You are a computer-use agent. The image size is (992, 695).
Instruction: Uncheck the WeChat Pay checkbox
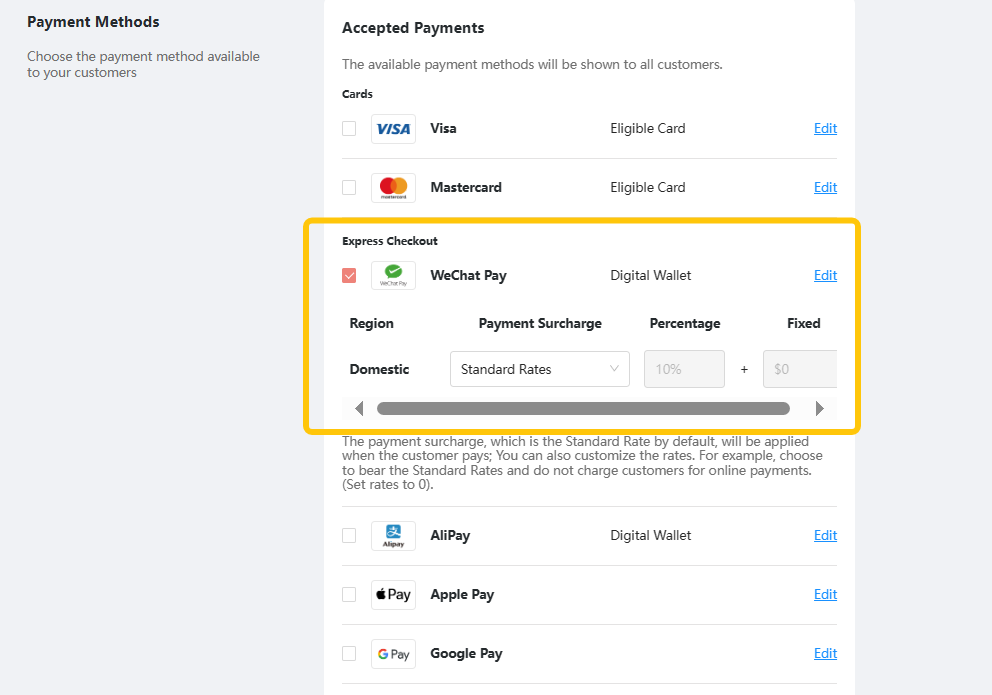click(349, 276)
